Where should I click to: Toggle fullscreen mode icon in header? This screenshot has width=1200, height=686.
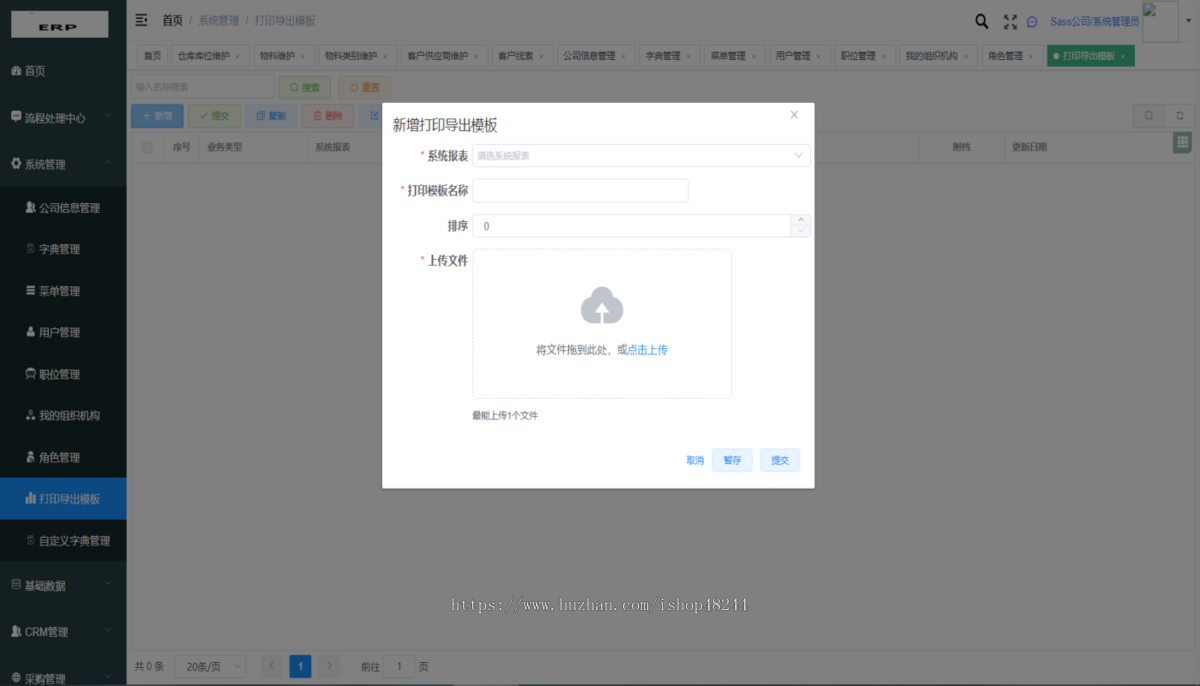[x=1010, y=21]
